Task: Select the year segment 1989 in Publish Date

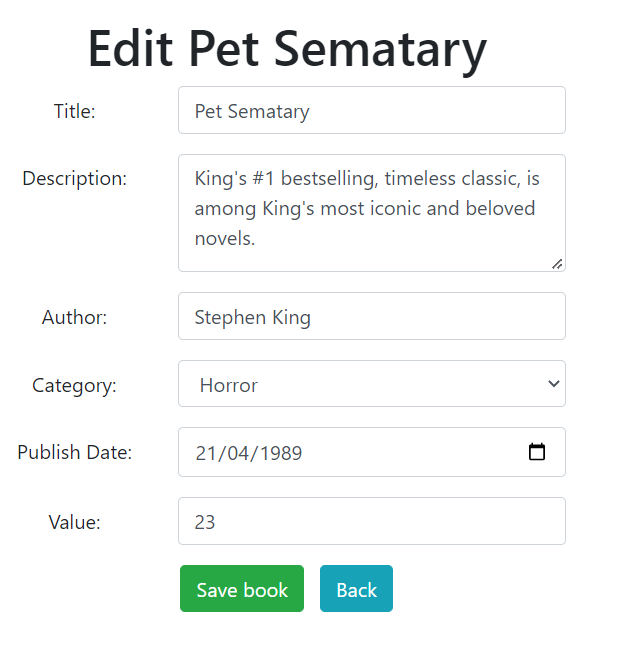Action: click(x=281, y=453)
